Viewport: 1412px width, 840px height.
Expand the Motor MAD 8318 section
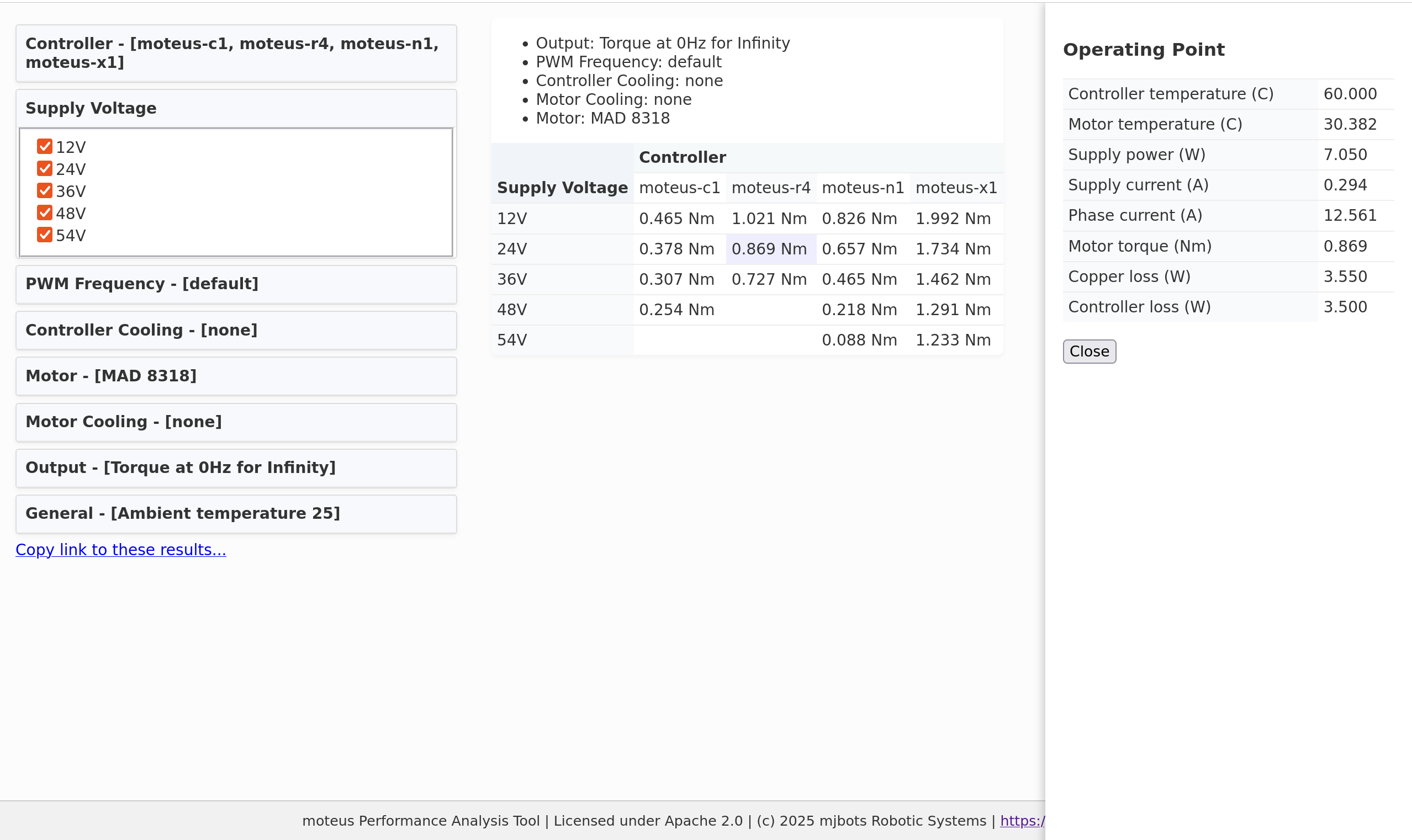[236, 376]
